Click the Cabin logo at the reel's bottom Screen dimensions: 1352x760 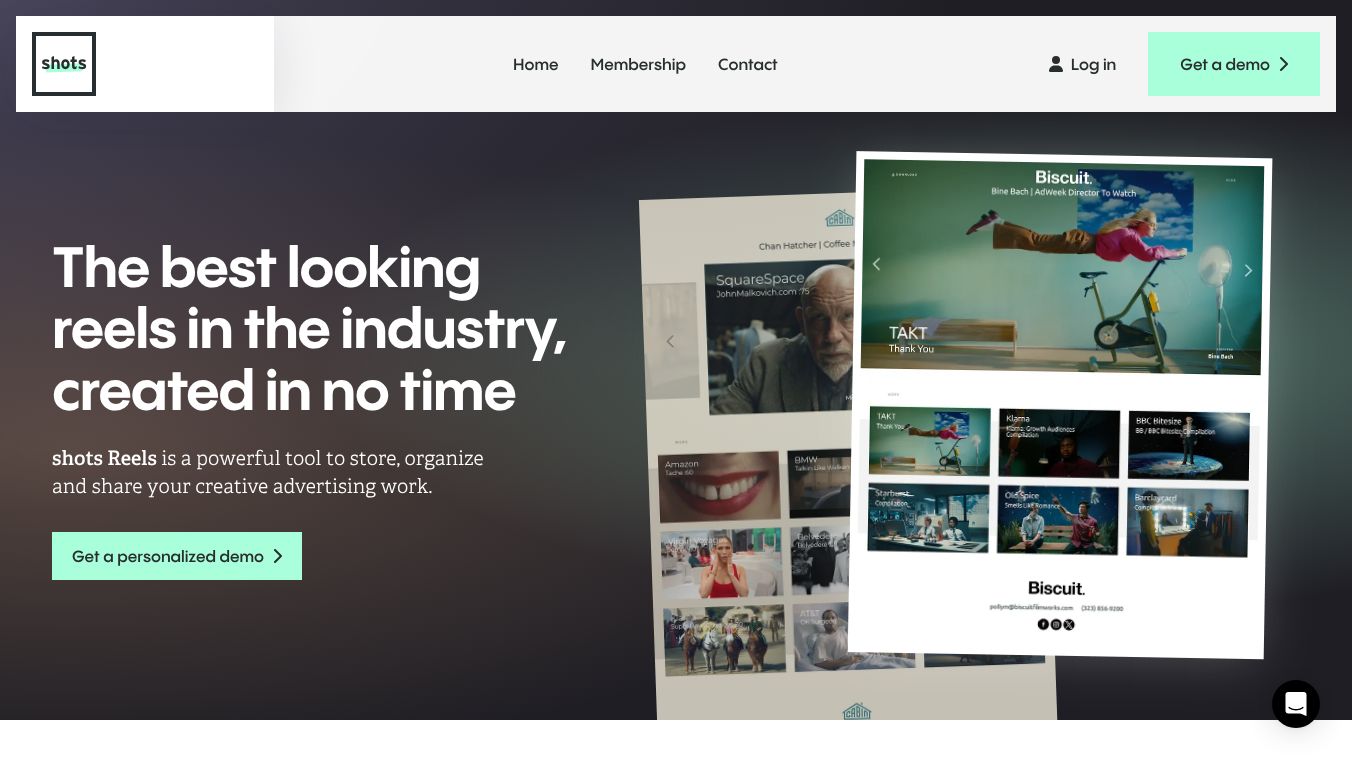click(x=857, y=711)
